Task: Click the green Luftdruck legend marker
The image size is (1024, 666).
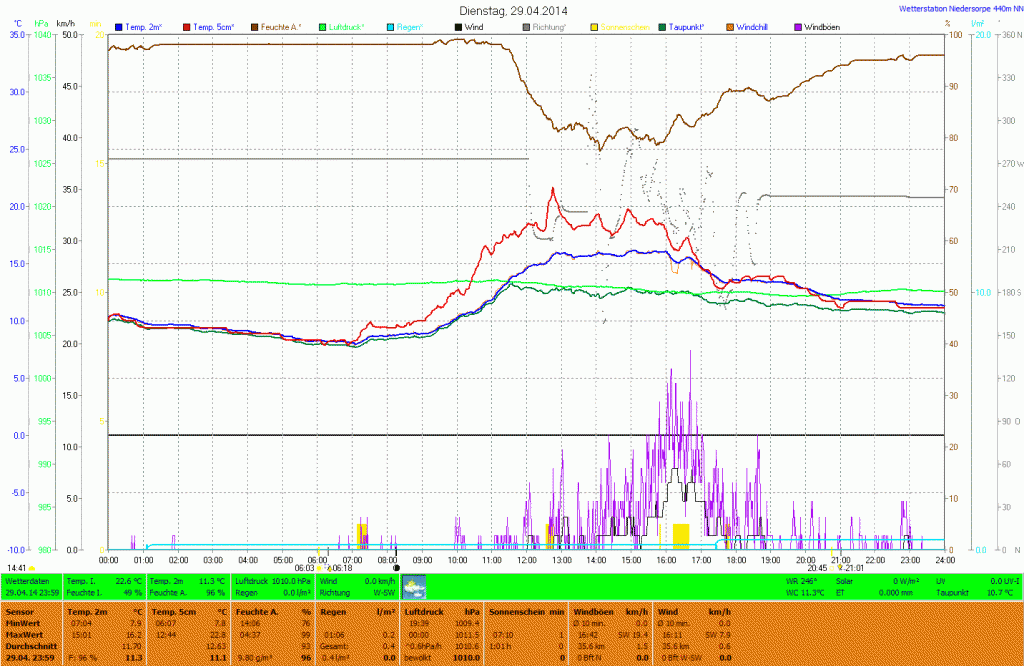Action: (x=323, y=26)
